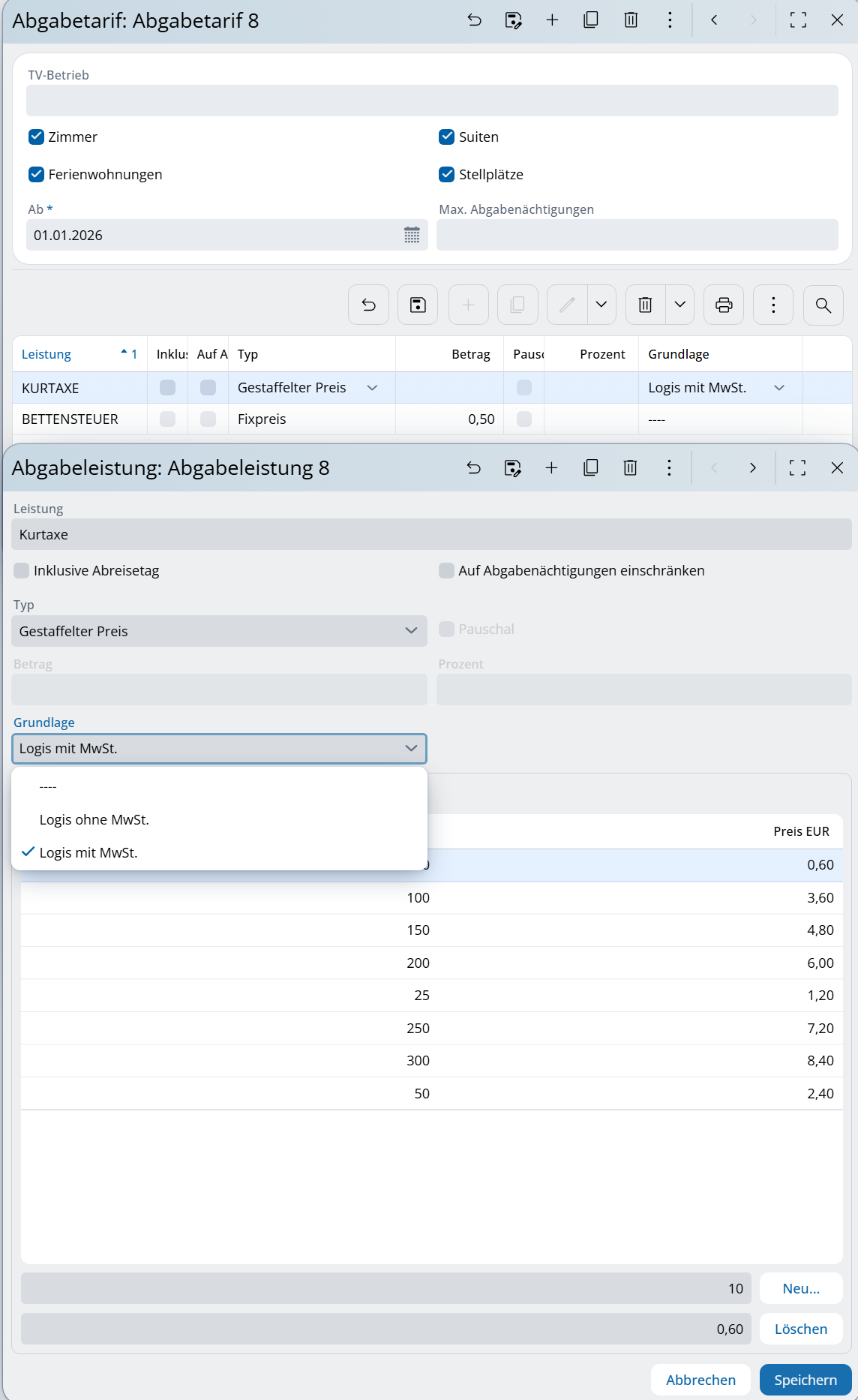Click the floppy disk save icon in the table toolbar
858x1400 pixels.
coord(418,305)
